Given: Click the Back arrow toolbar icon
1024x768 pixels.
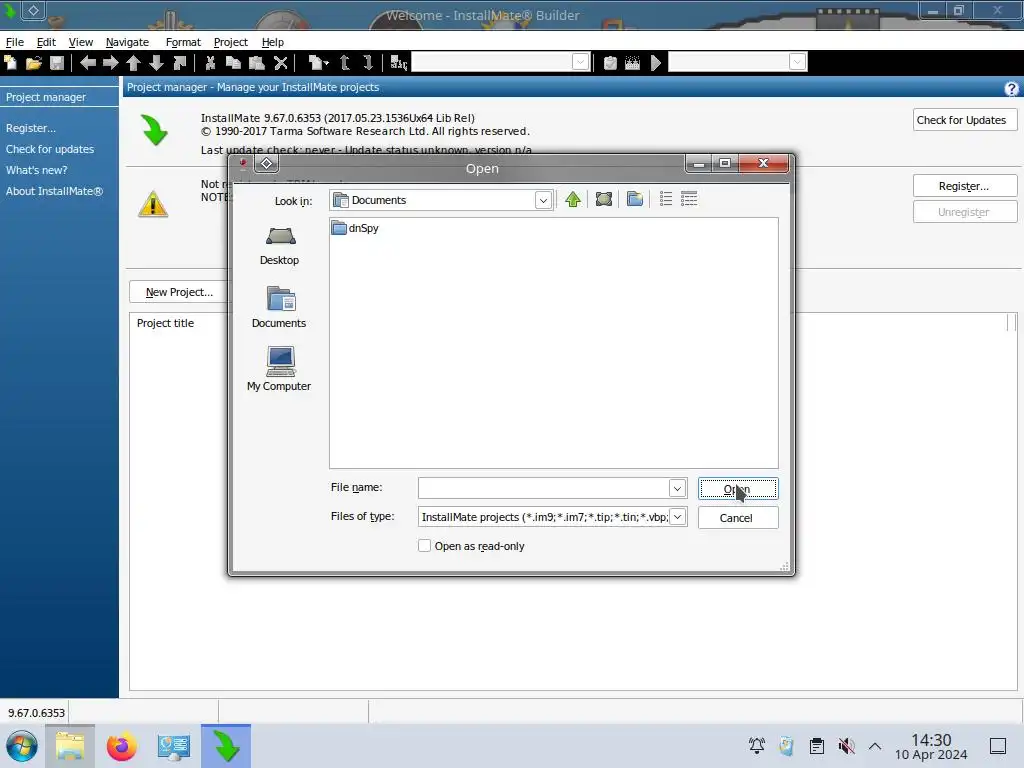Looking at the screenshot, I should pyautogui.click(x=88, y=63).
